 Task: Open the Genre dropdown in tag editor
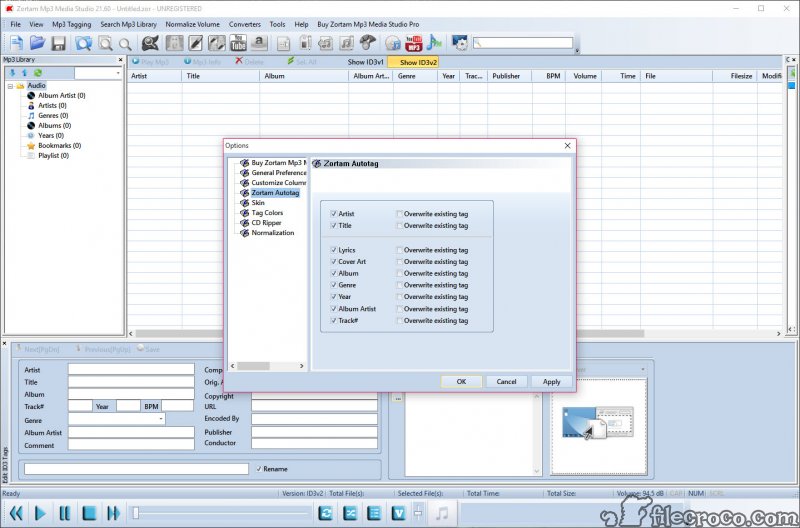coord(161,419)
